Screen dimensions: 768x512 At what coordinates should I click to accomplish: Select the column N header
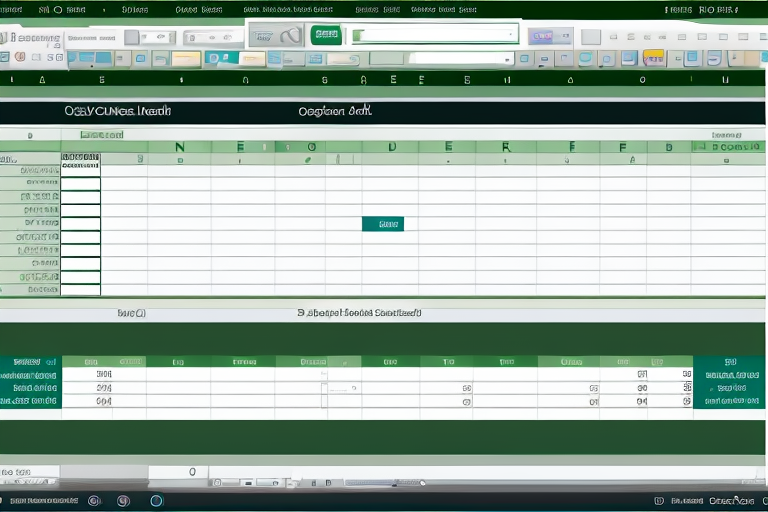(180, 147)
